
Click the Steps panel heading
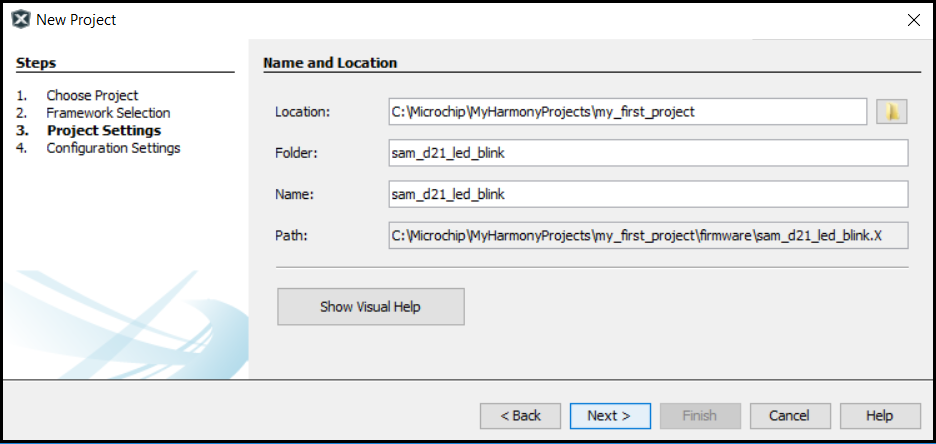[x=36, y=63]
